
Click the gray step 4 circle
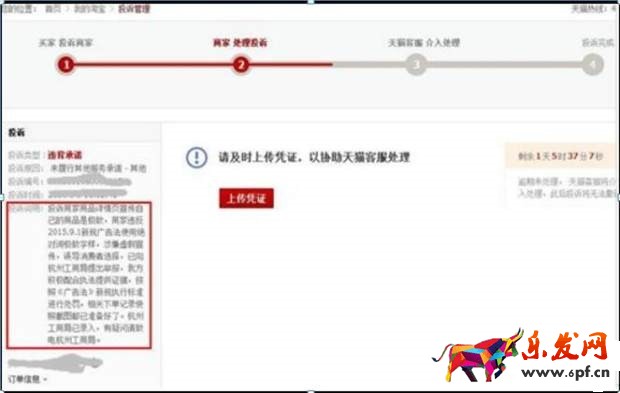[593, 64]
